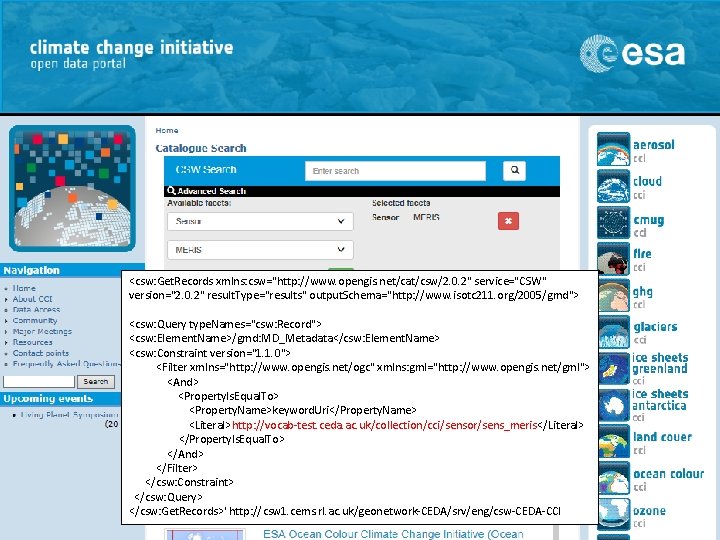
Task: Open Contact points navigation link
Action: pyautogui.click(x=40, y=353)
